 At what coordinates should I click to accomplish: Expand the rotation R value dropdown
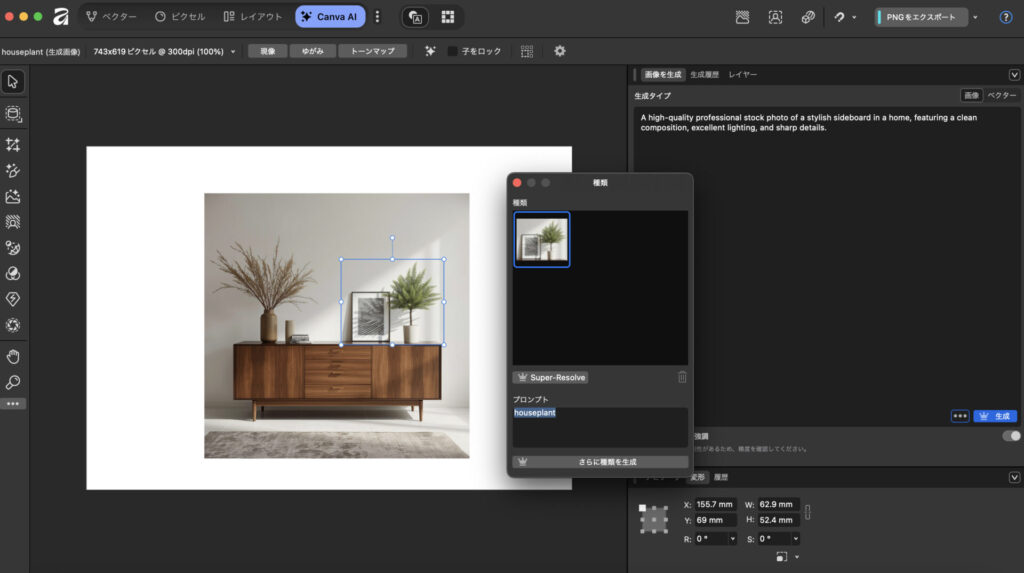pyautogui.click(x=733, y=539)
